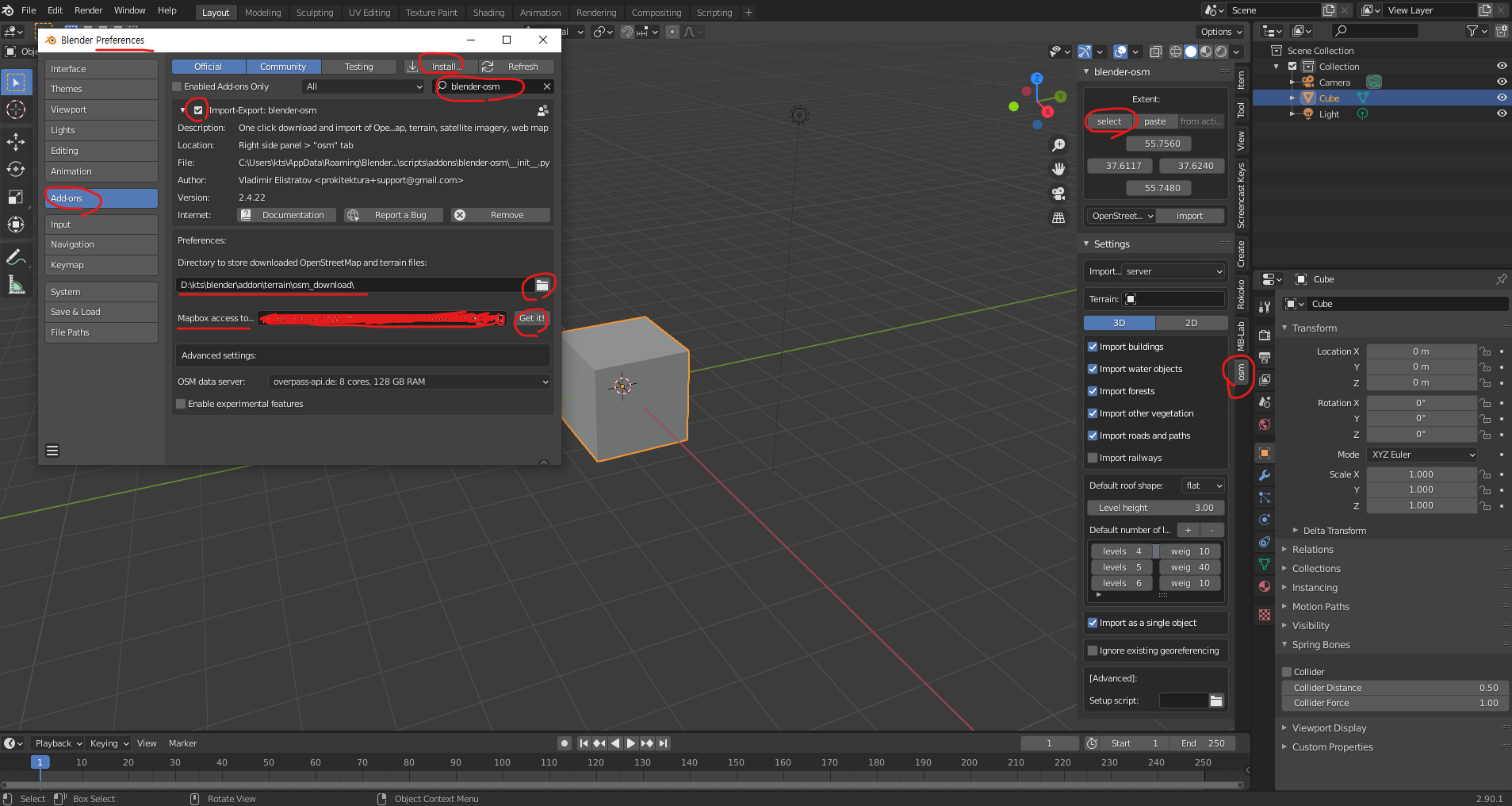
Task: Toggle auto keying record button
Action: (x=565, y=743)
